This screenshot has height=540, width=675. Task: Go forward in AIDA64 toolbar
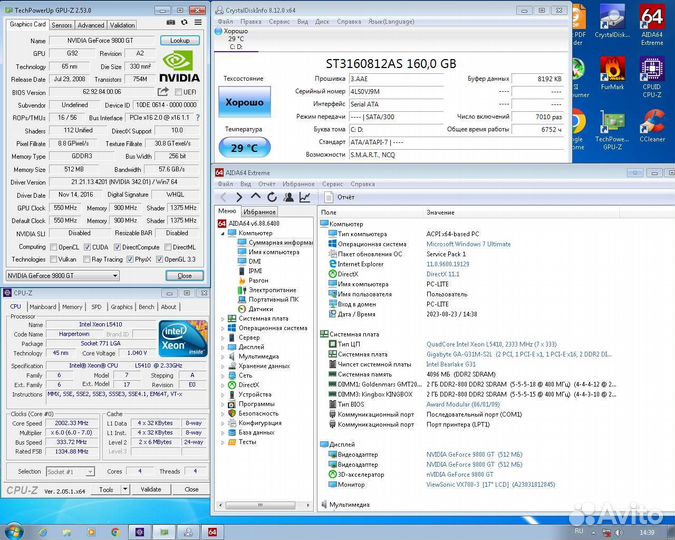point(239,197)
